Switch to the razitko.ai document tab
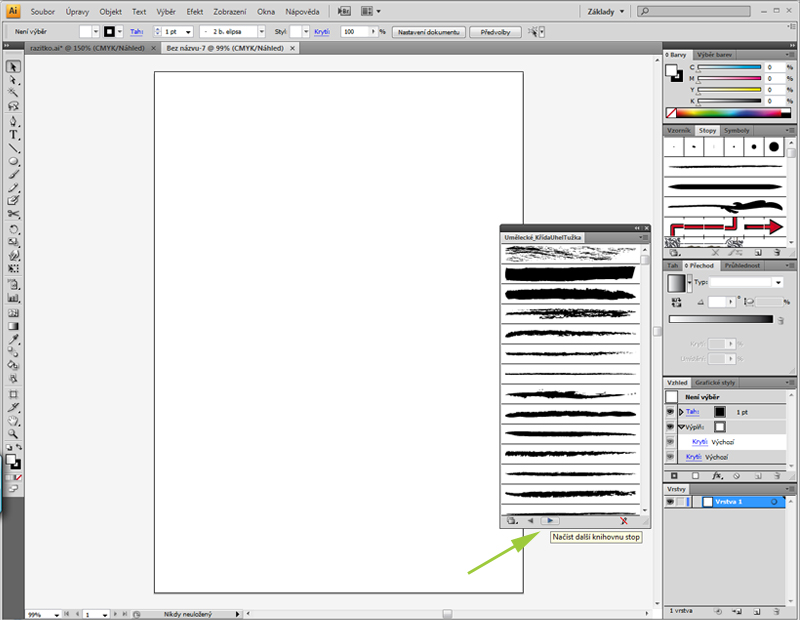 point(72,47)
